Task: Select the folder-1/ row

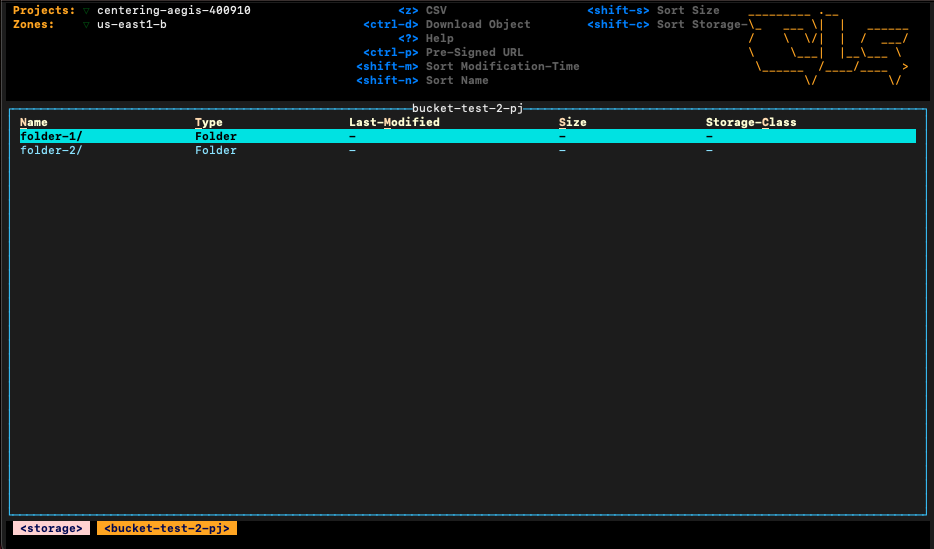Action: point(51,136)
